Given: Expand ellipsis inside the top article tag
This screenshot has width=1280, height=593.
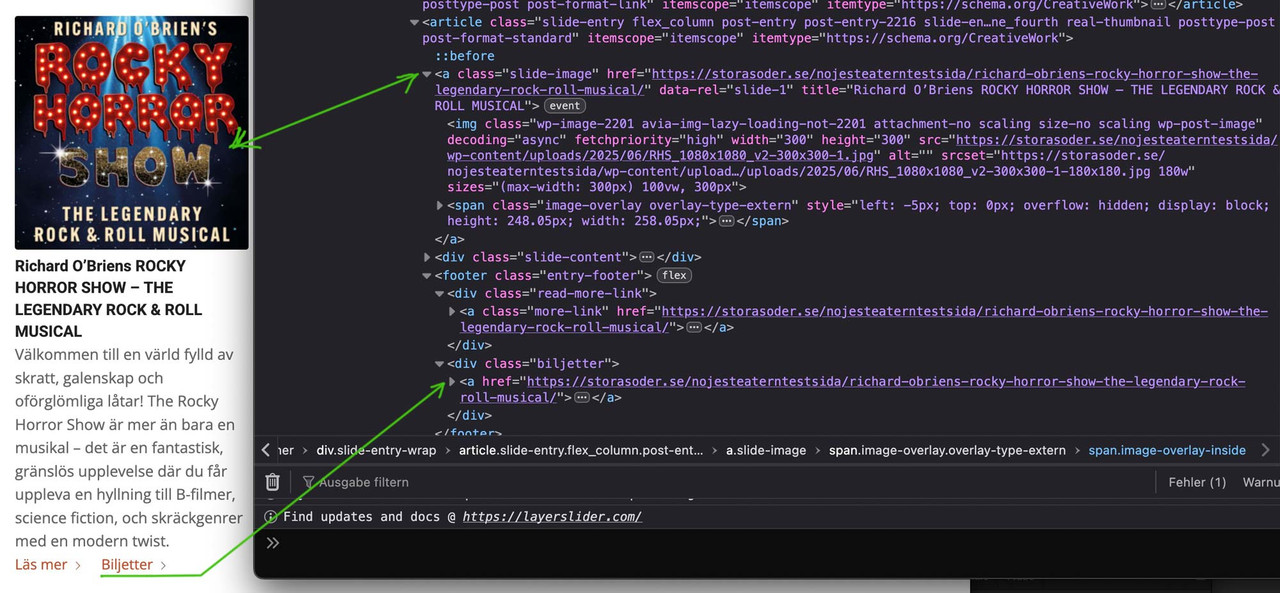Looking at the screenshot, I should (1158, 4).
